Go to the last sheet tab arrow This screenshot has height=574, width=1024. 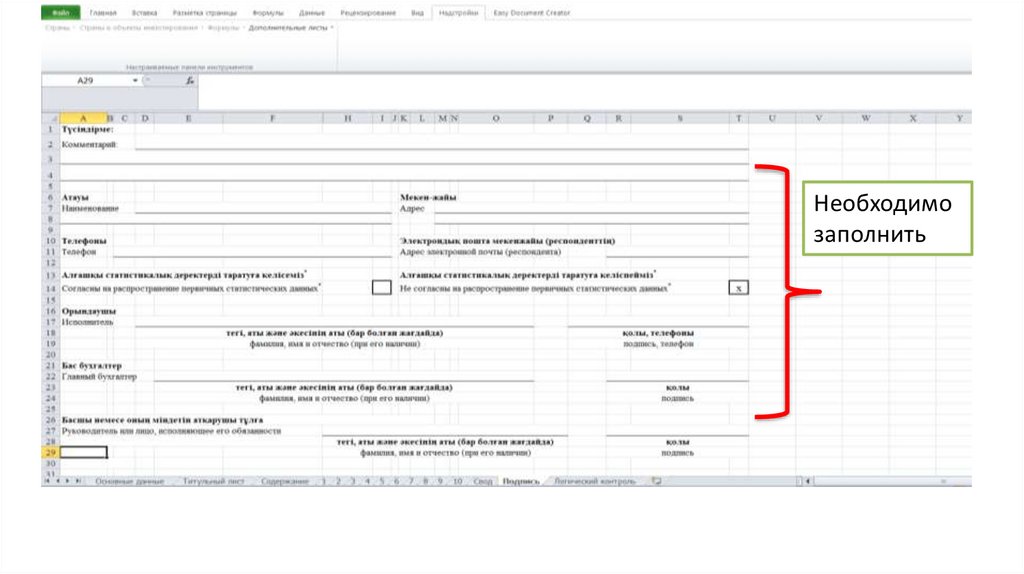(x=78, y=481)
